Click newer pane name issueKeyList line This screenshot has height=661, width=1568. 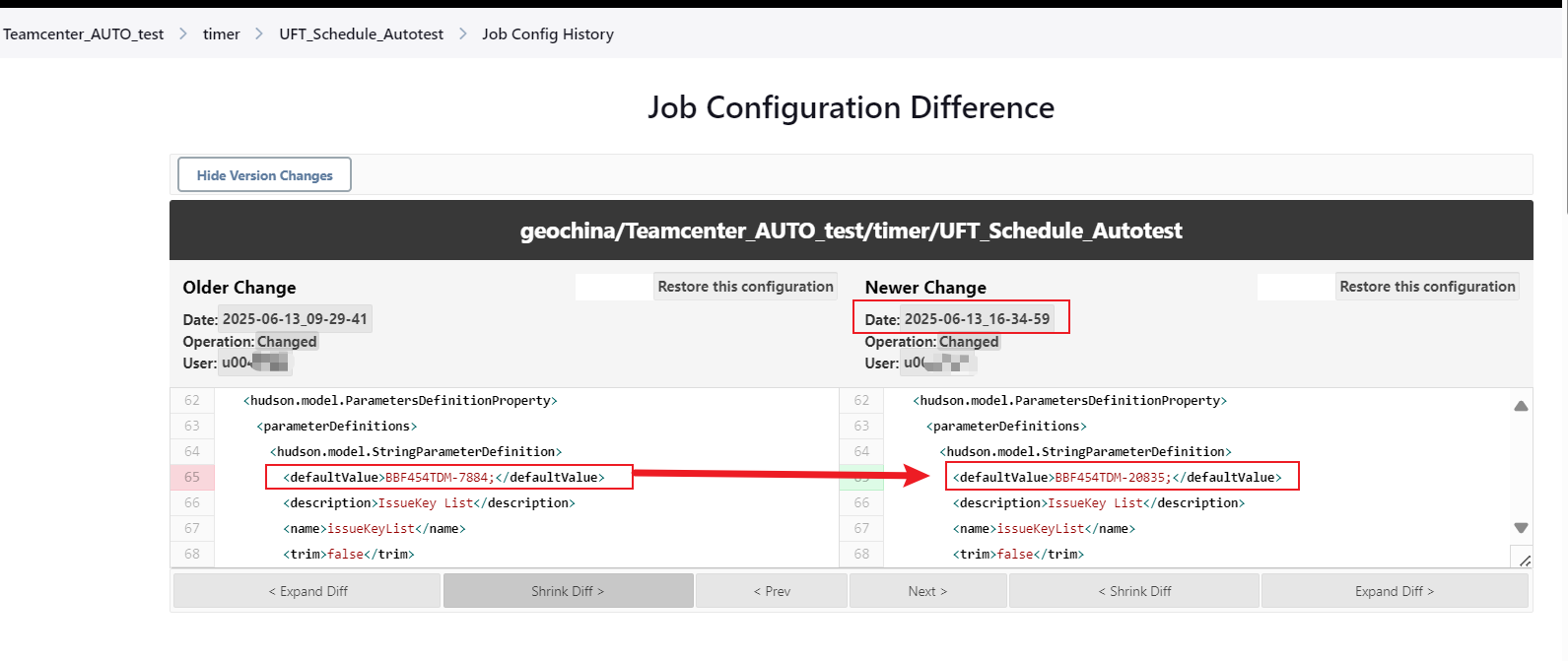pos(1044,528)
